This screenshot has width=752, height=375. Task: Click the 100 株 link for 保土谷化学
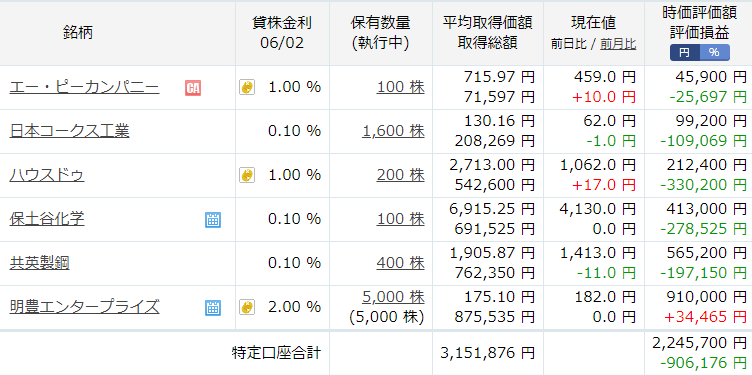400,219
